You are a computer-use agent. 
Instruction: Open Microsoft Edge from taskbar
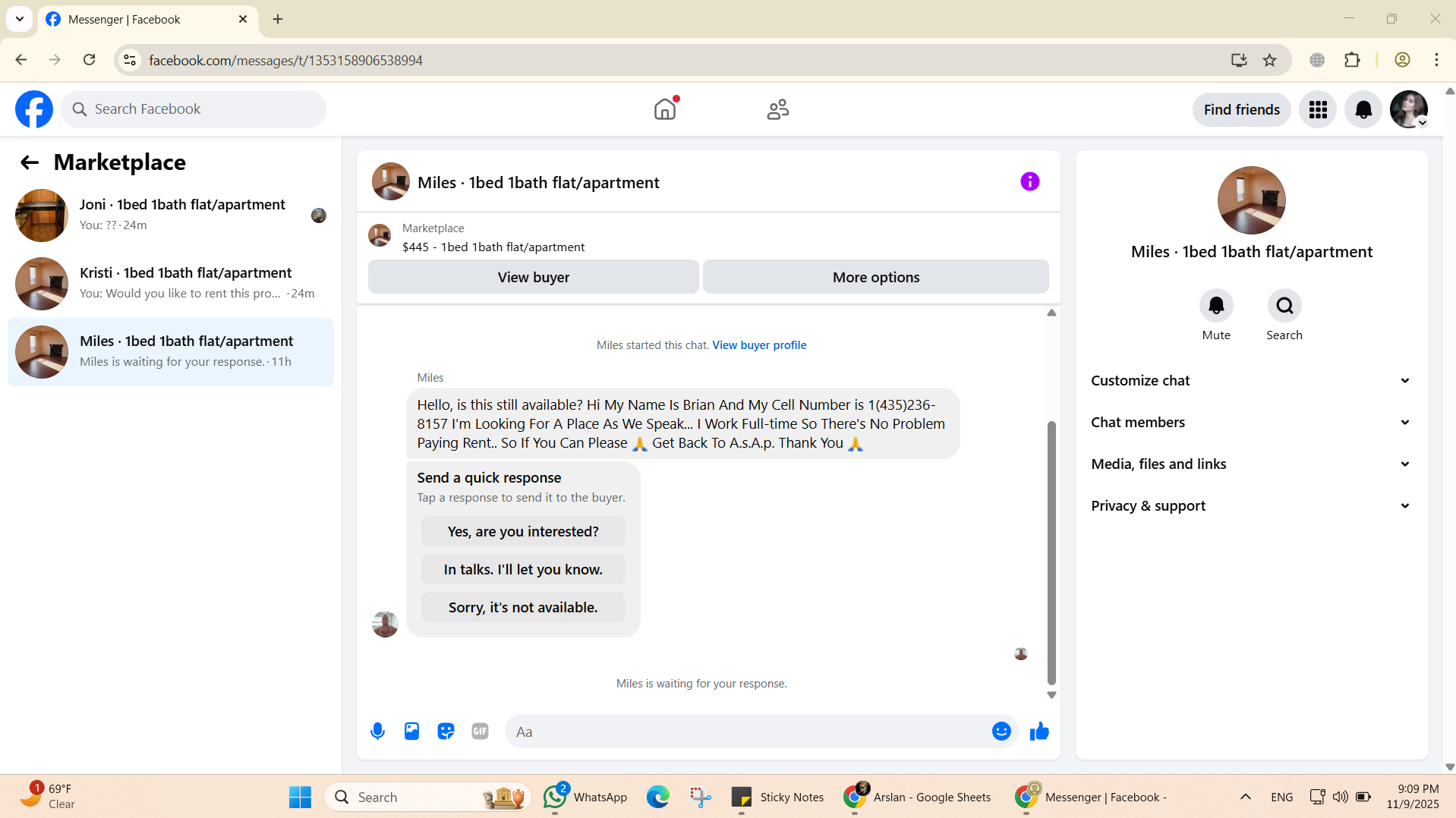coord(657,798)
